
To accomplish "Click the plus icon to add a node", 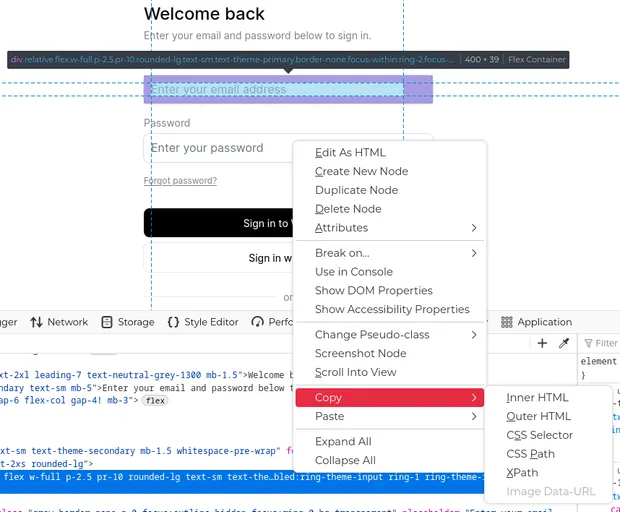I will (542, 343).
